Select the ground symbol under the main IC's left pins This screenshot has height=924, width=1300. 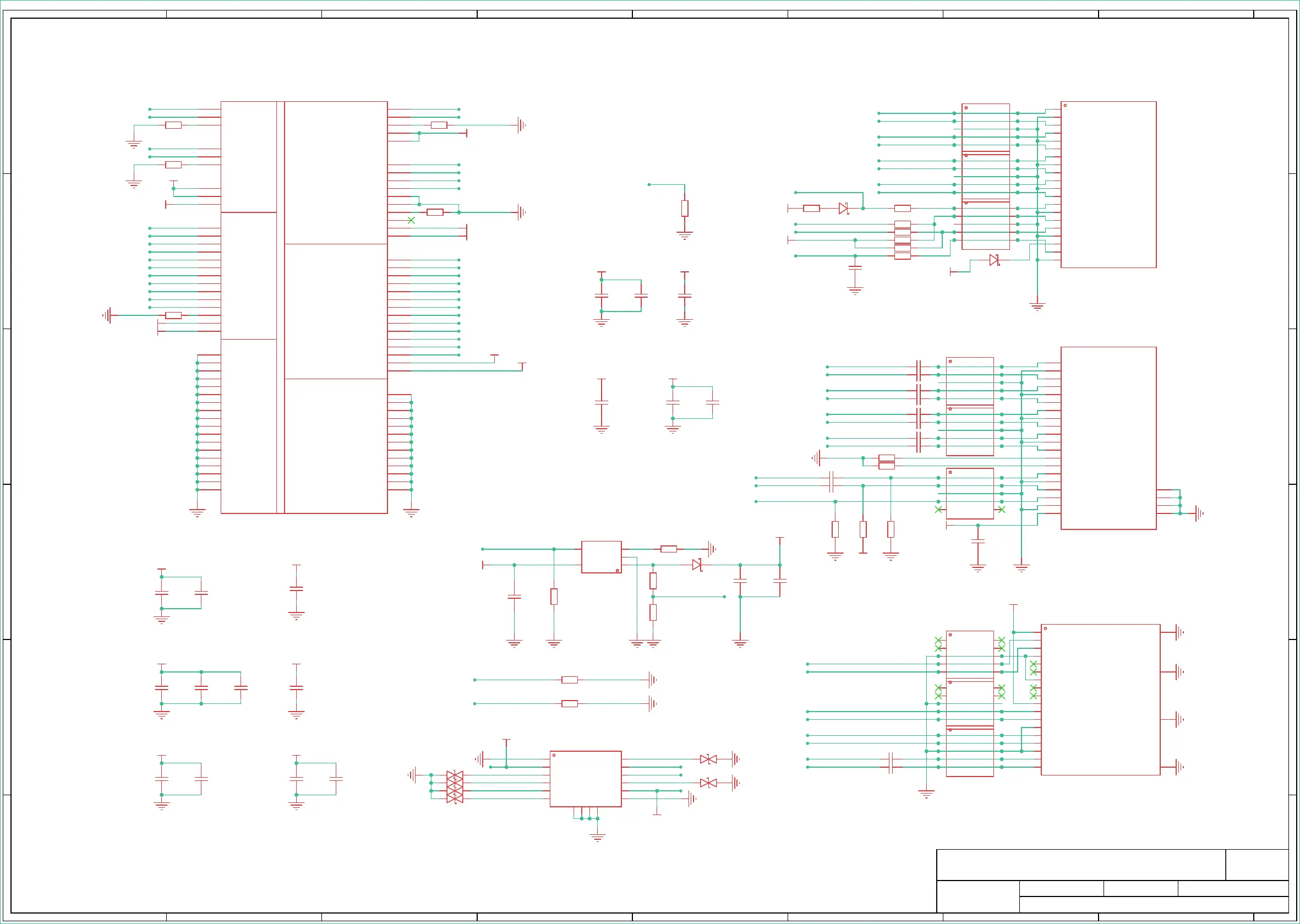[198, 513]
